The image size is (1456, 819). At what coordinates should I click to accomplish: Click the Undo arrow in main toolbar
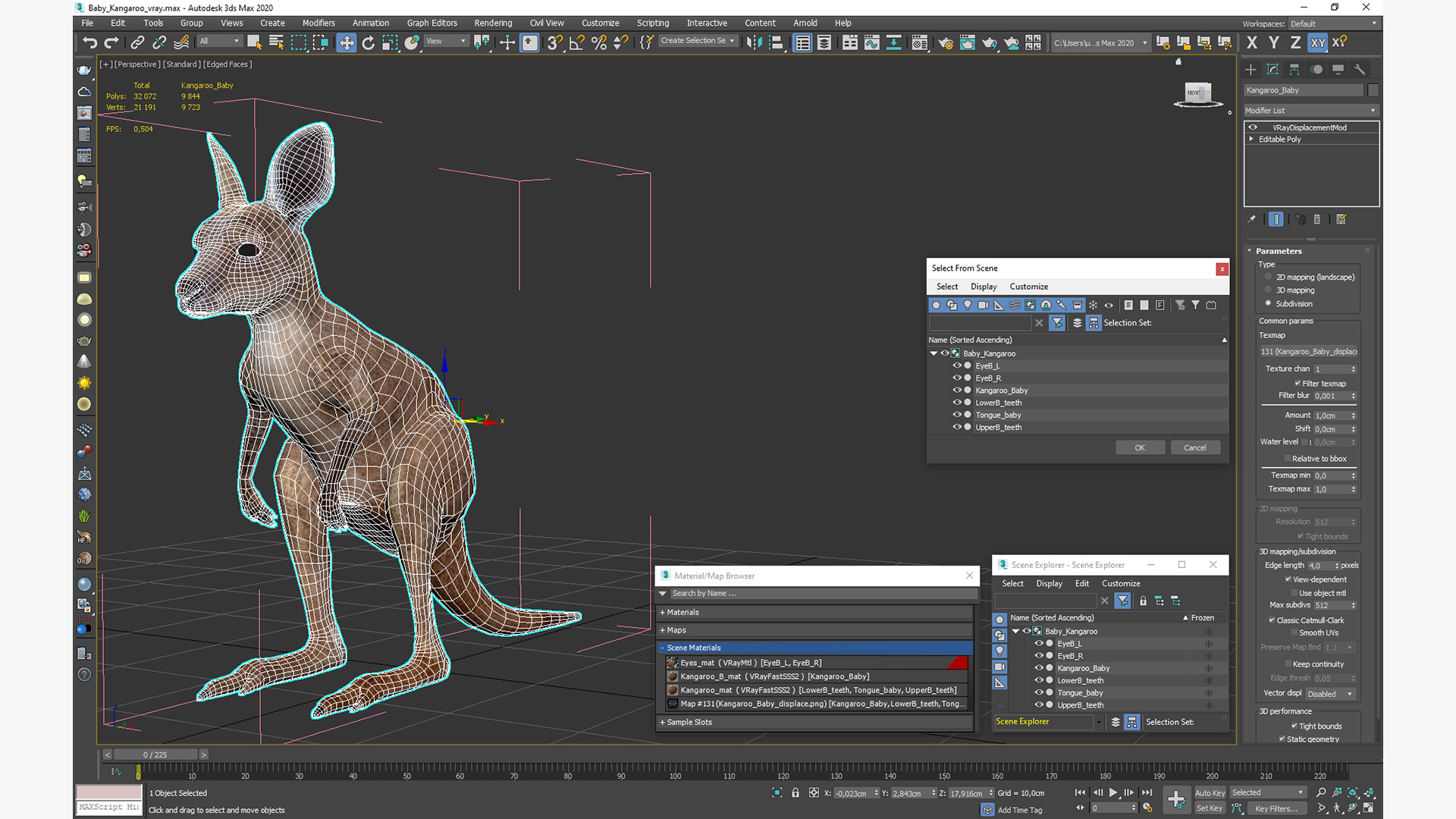[x=89, y=42]
